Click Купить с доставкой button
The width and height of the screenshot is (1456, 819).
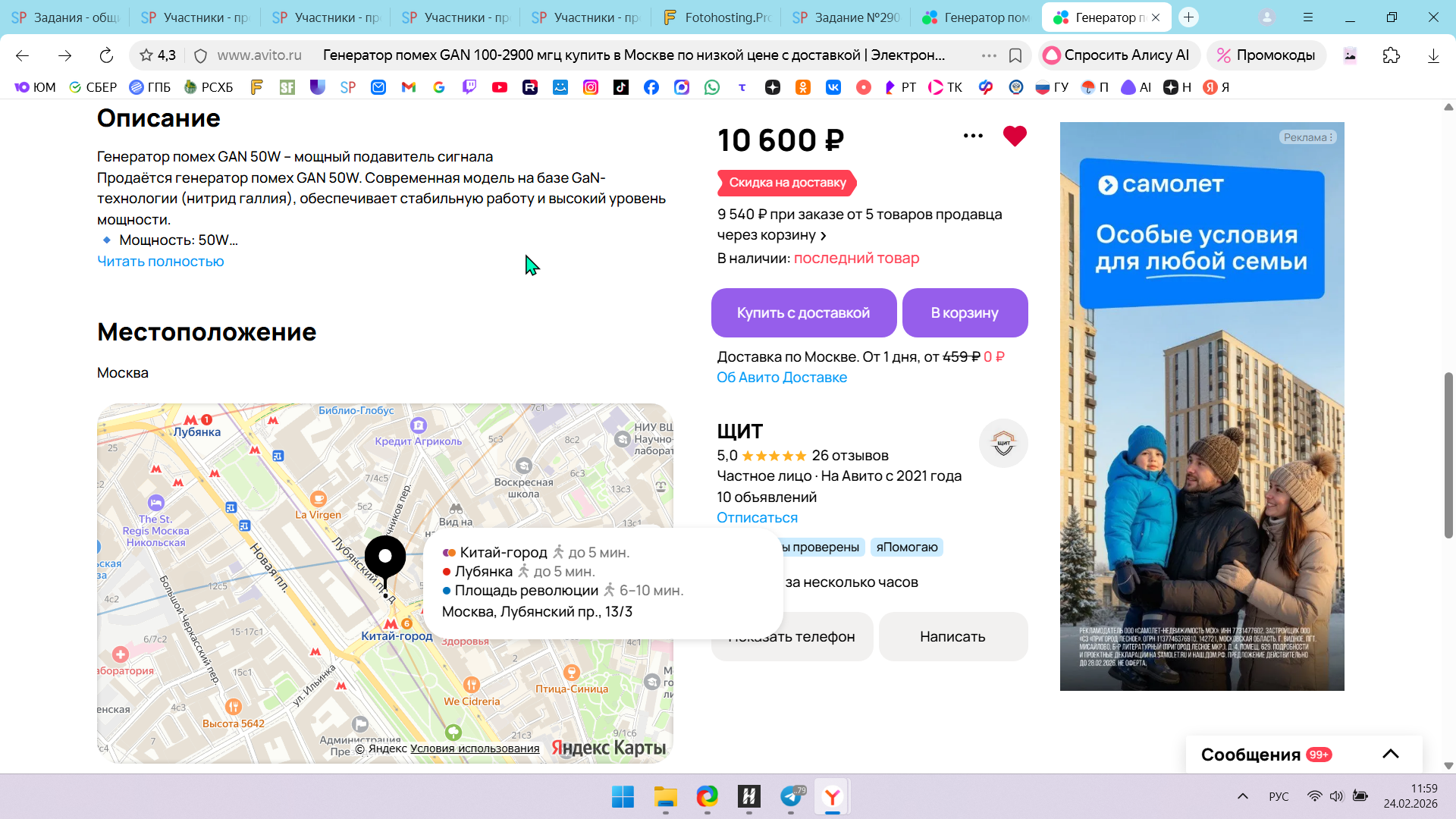(803, 312)
